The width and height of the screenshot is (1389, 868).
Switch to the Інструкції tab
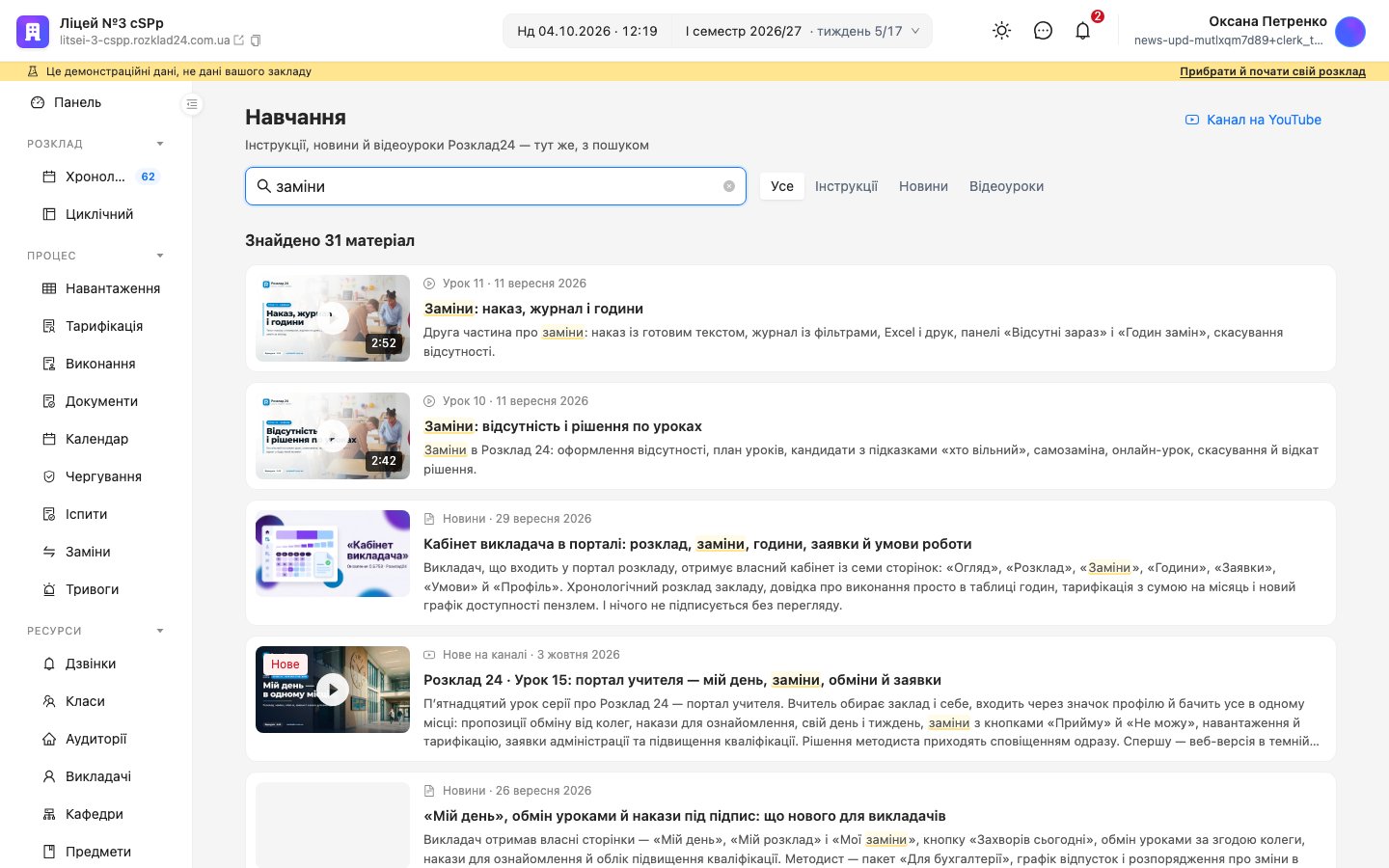click(x=846, y=186)
